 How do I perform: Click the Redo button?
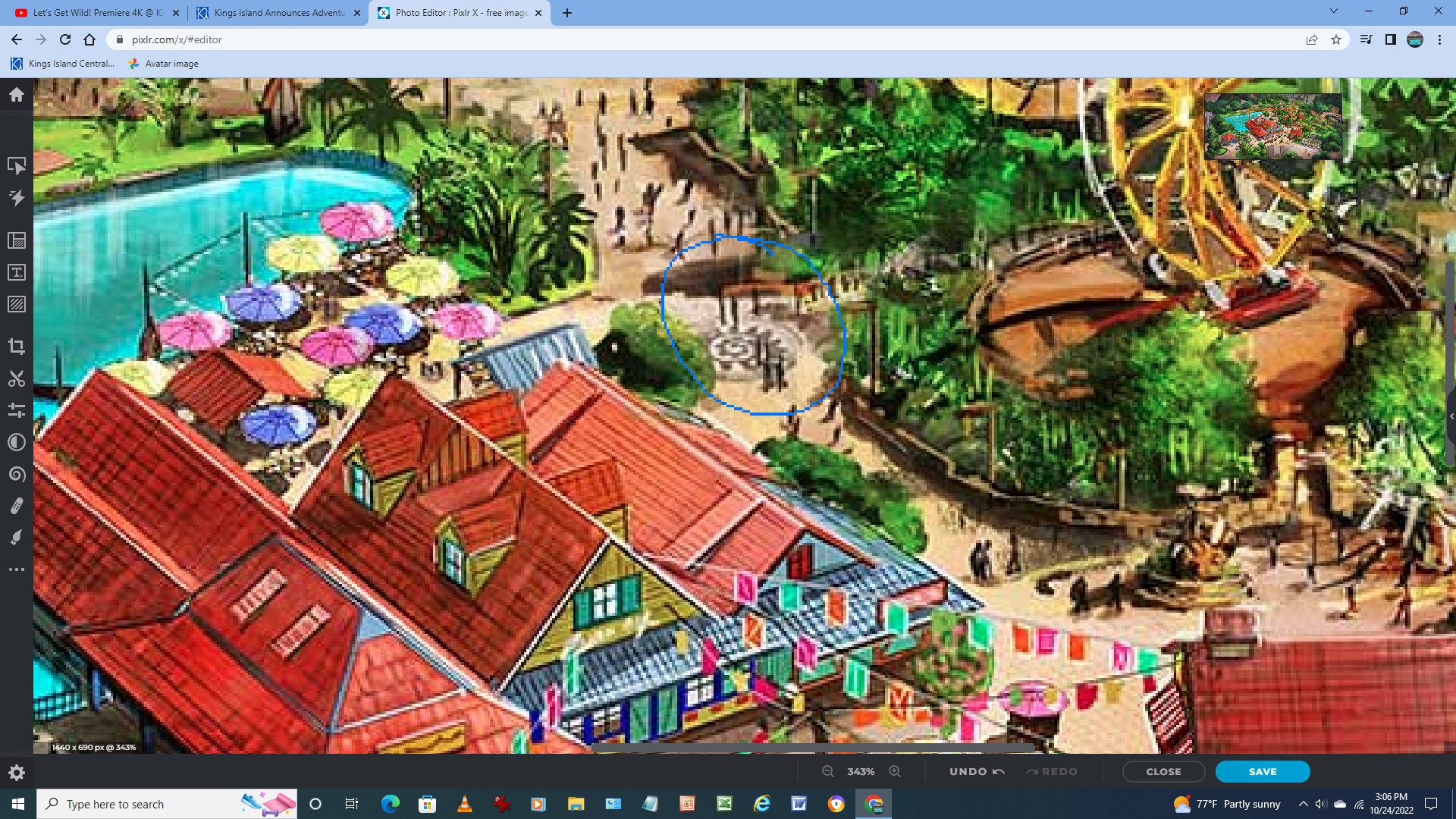[x=1052, y=771]
